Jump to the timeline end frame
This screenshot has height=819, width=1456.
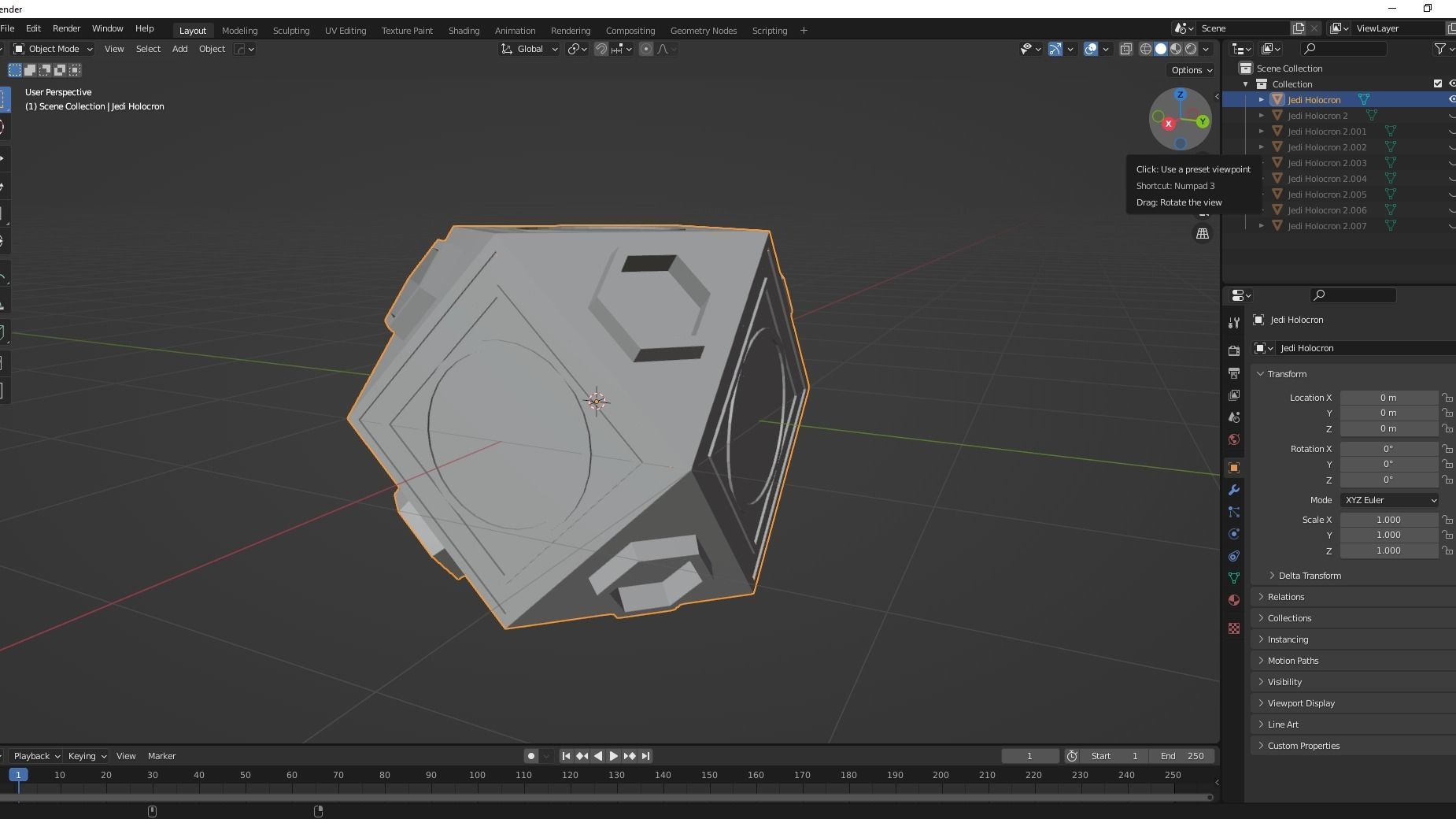pyautogui.click(x=645, y=756)
